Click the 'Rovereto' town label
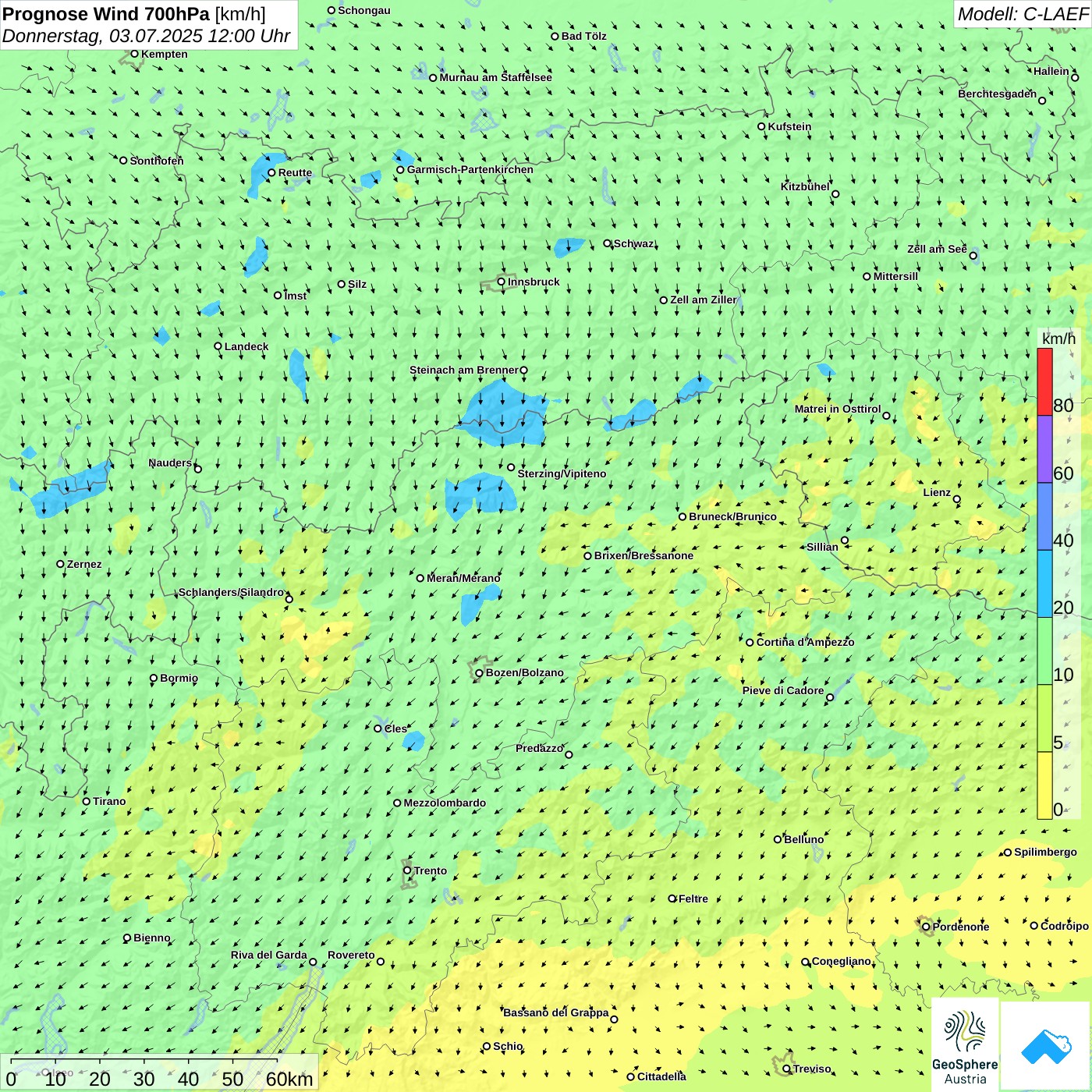 tap(351, 955)
